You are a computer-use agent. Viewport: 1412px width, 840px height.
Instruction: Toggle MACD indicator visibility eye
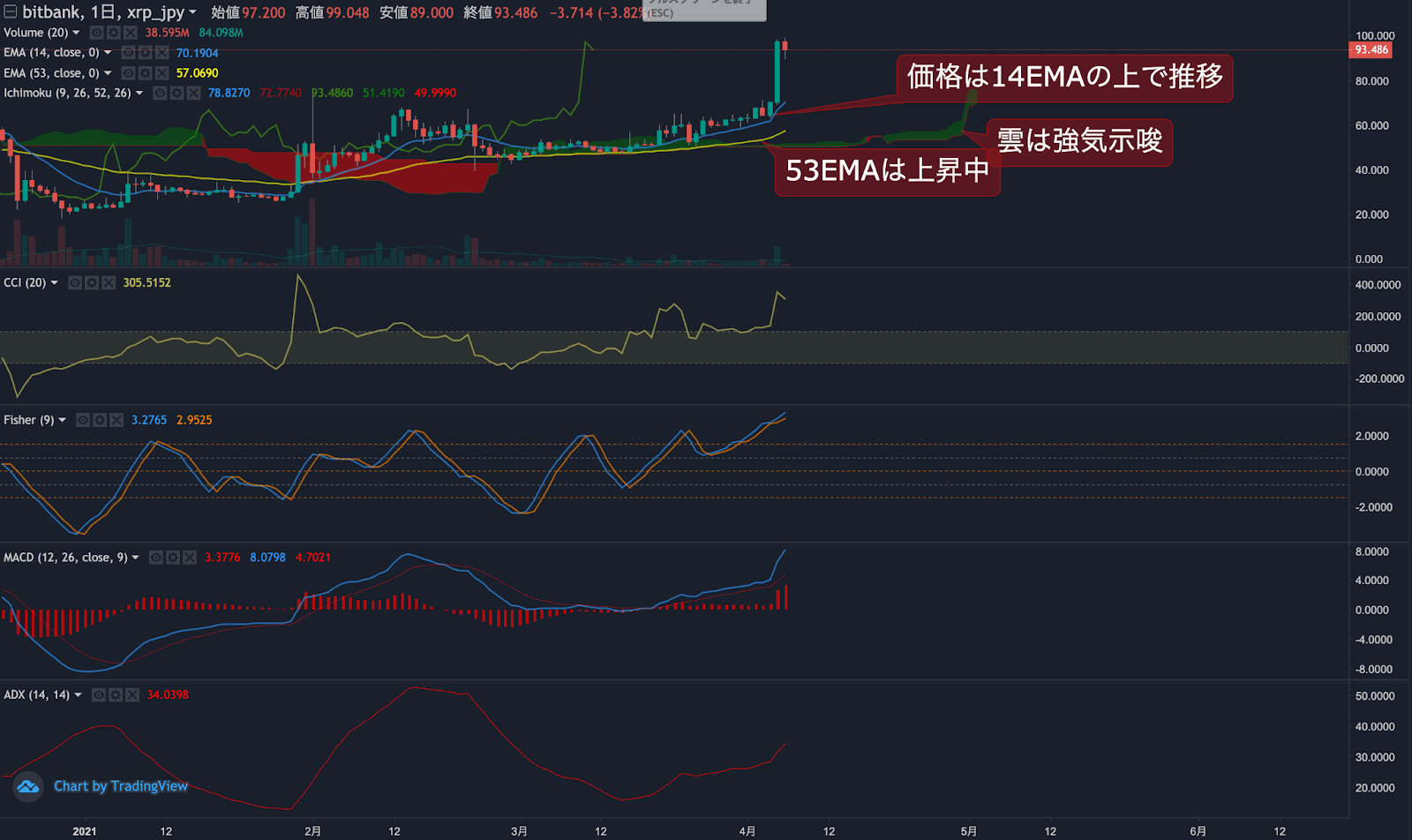point(155,558)
